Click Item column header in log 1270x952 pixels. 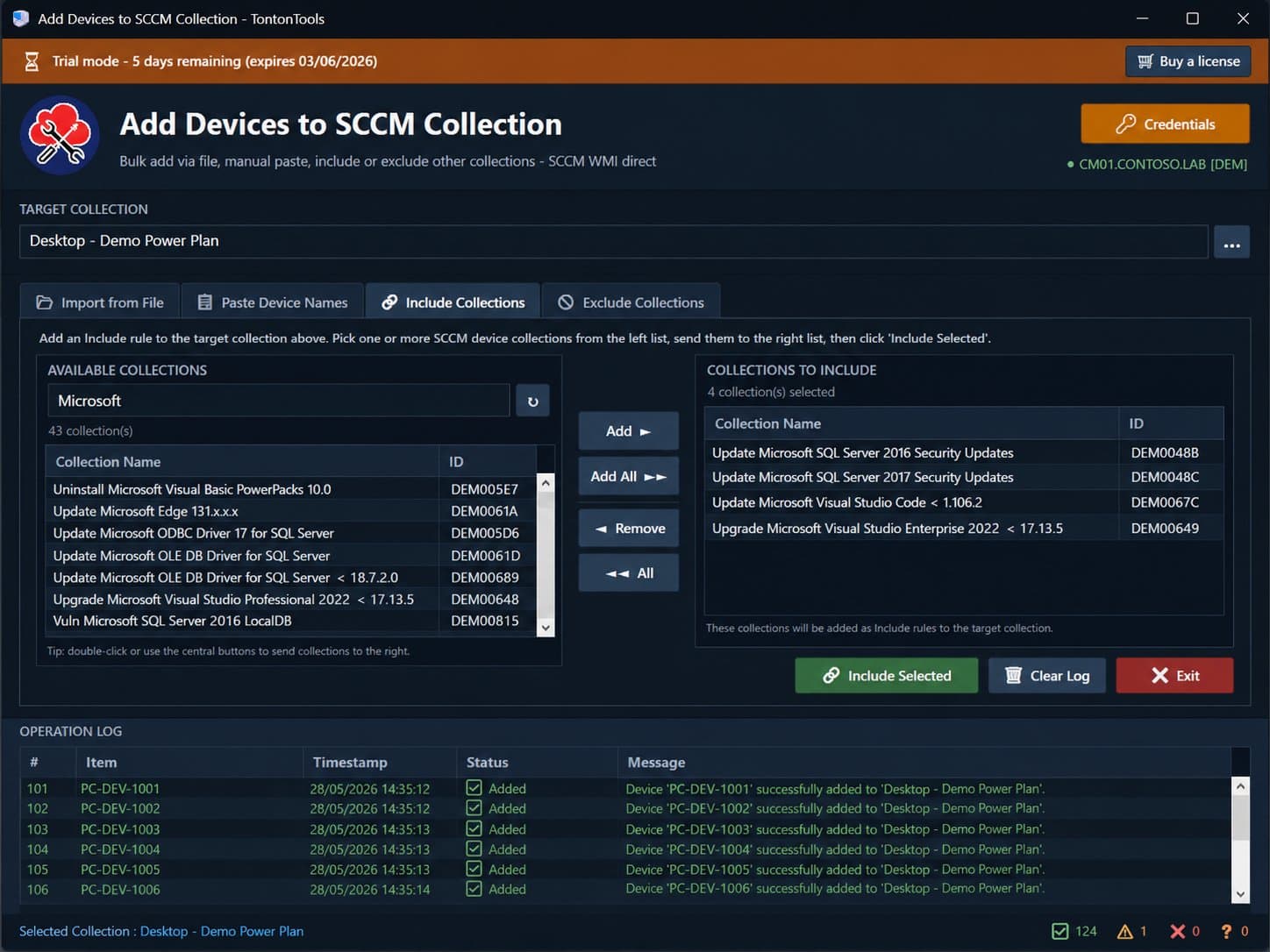click(x=189, y=763)
